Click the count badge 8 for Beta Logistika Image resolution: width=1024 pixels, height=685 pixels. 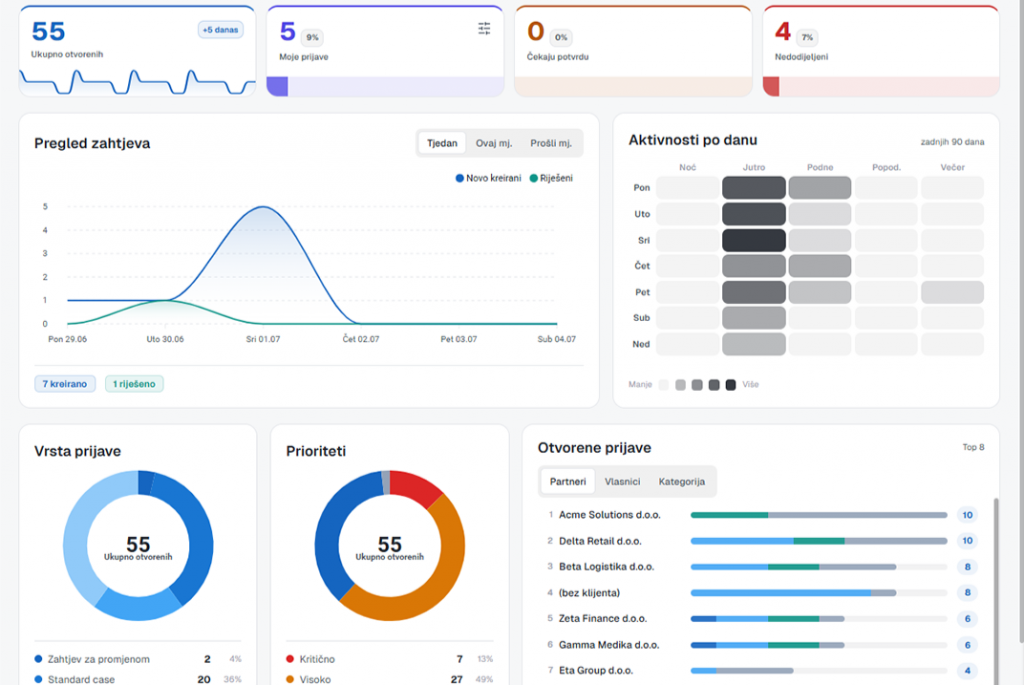pyautogui.click(x=967, y=567)
